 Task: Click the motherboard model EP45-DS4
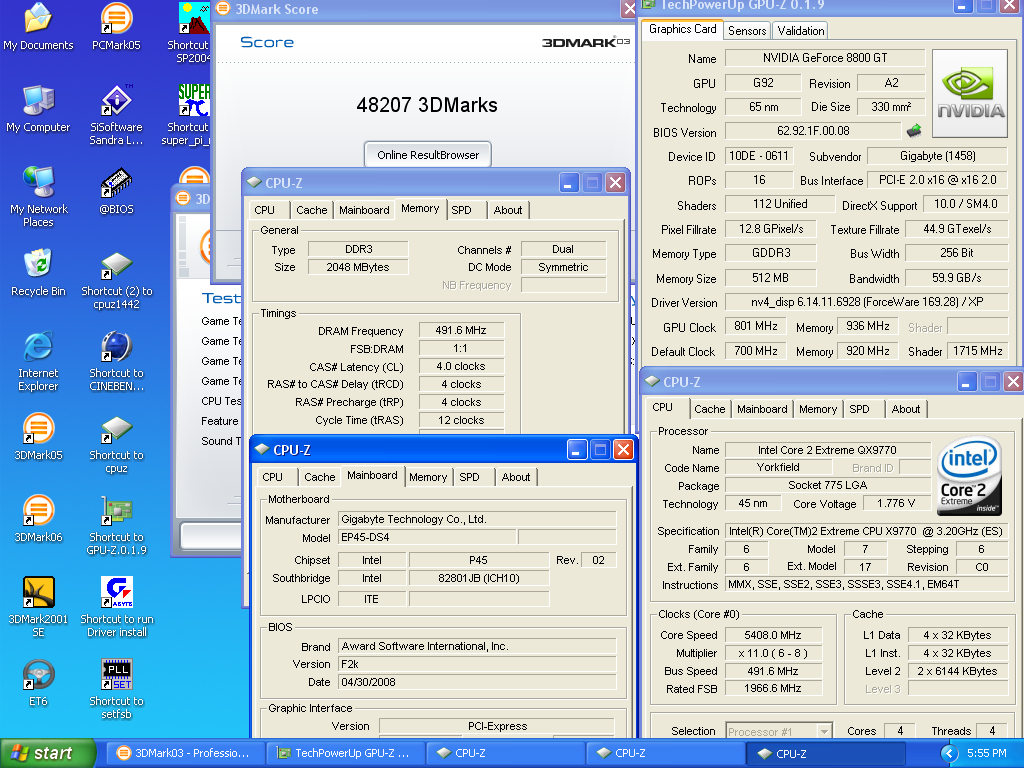(427, 537)
